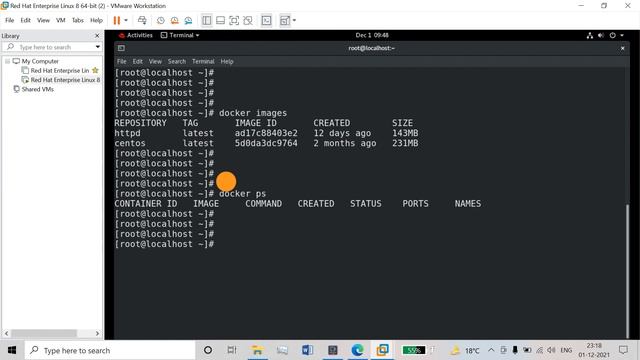Click the library horizontal scrollbar

44,333
